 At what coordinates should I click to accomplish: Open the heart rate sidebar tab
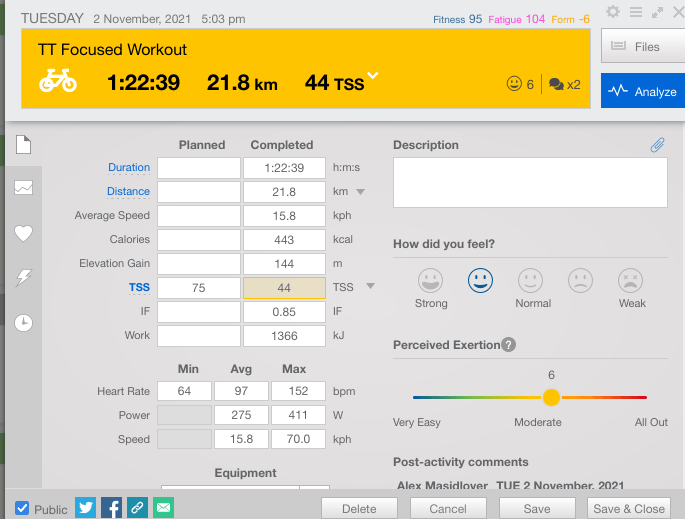[x=24, y=234]
